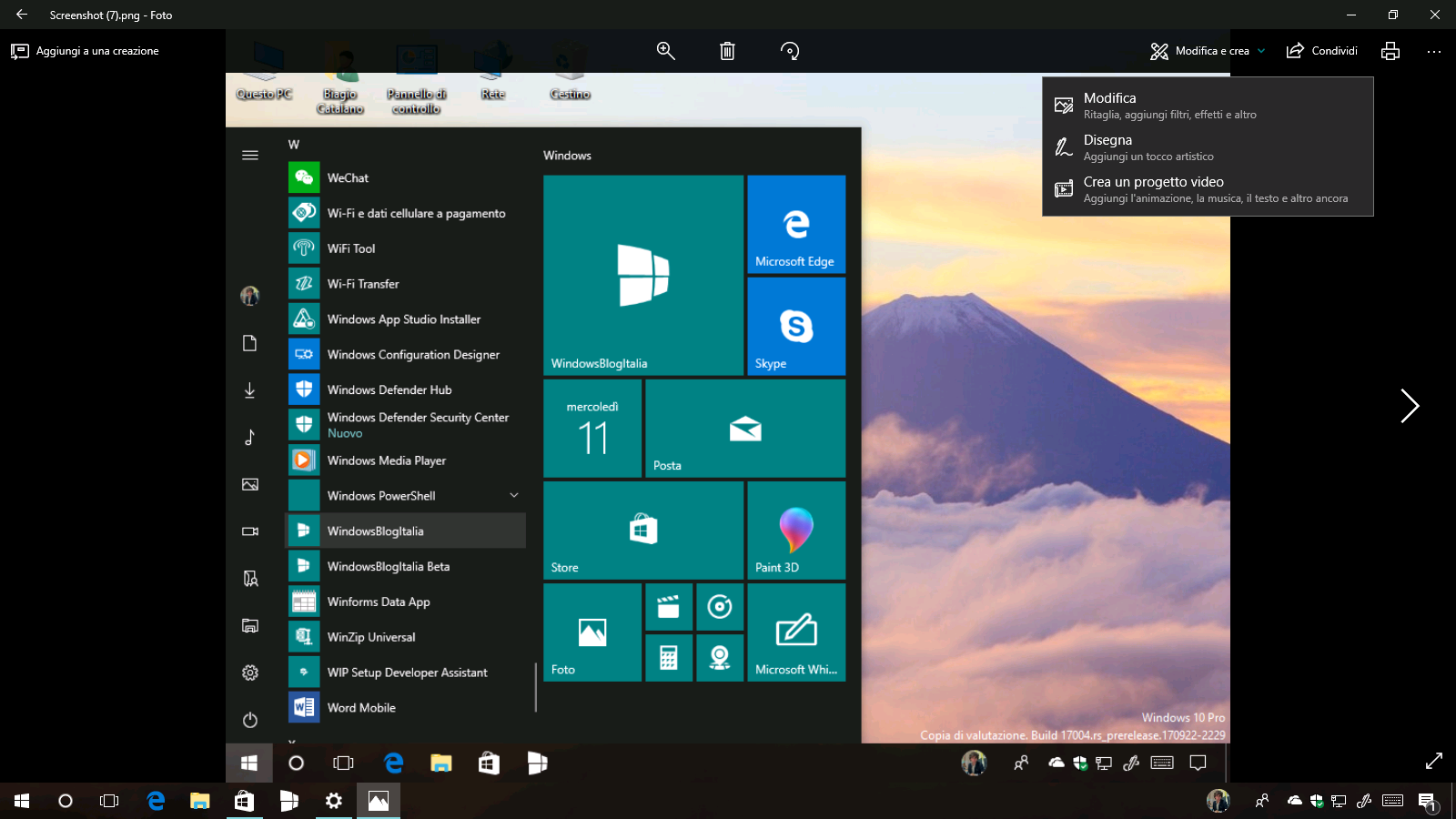The image size is (1456, 819).
Task: Select Disegna from the dropdown menu
Action: pyautogui.click(x=1208, y=147)
